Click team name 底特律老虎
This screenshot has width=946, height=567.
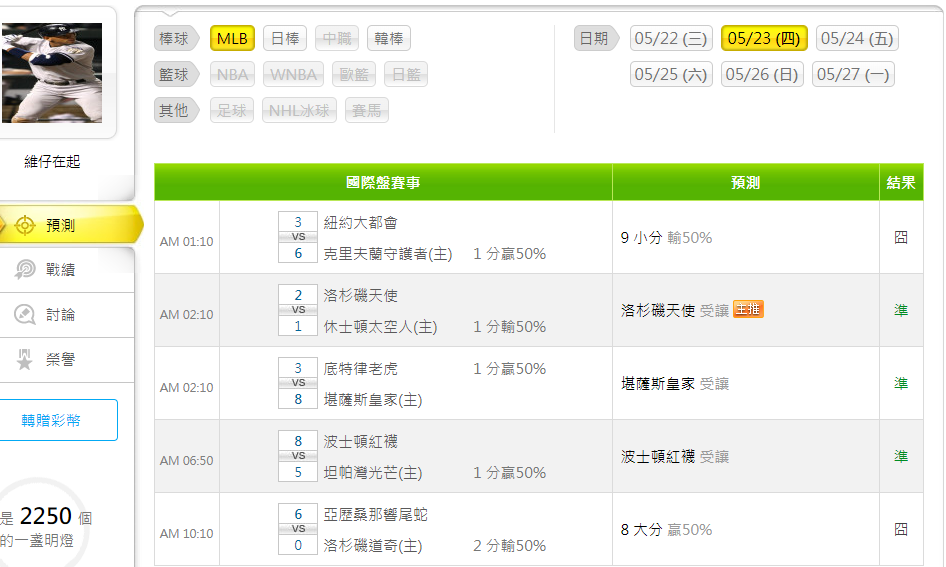360,369
